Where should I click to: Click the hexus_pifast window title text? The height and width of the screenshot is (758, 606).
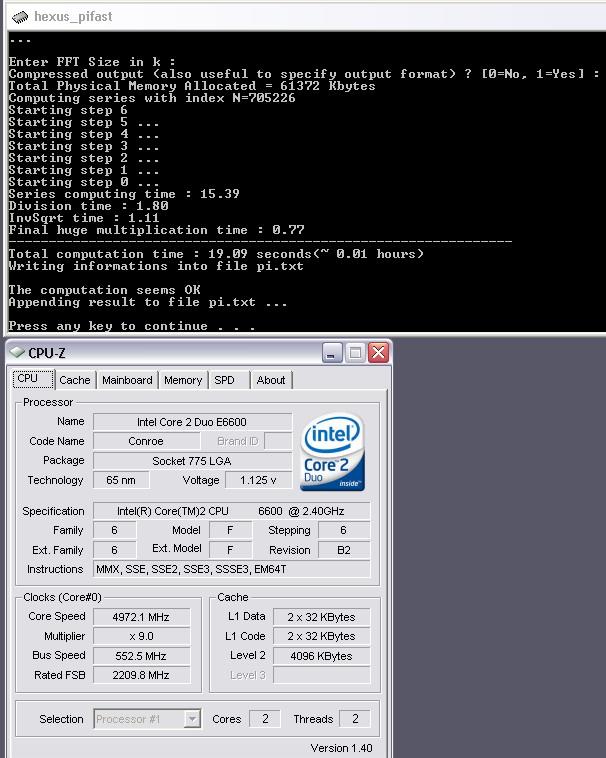(x=73, y=17)
